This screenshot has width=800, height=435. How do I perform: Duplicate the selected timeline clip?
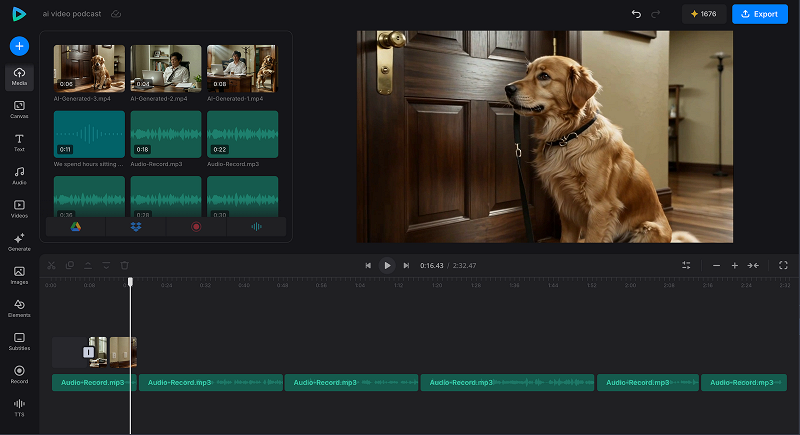click(x=70, y=265)
